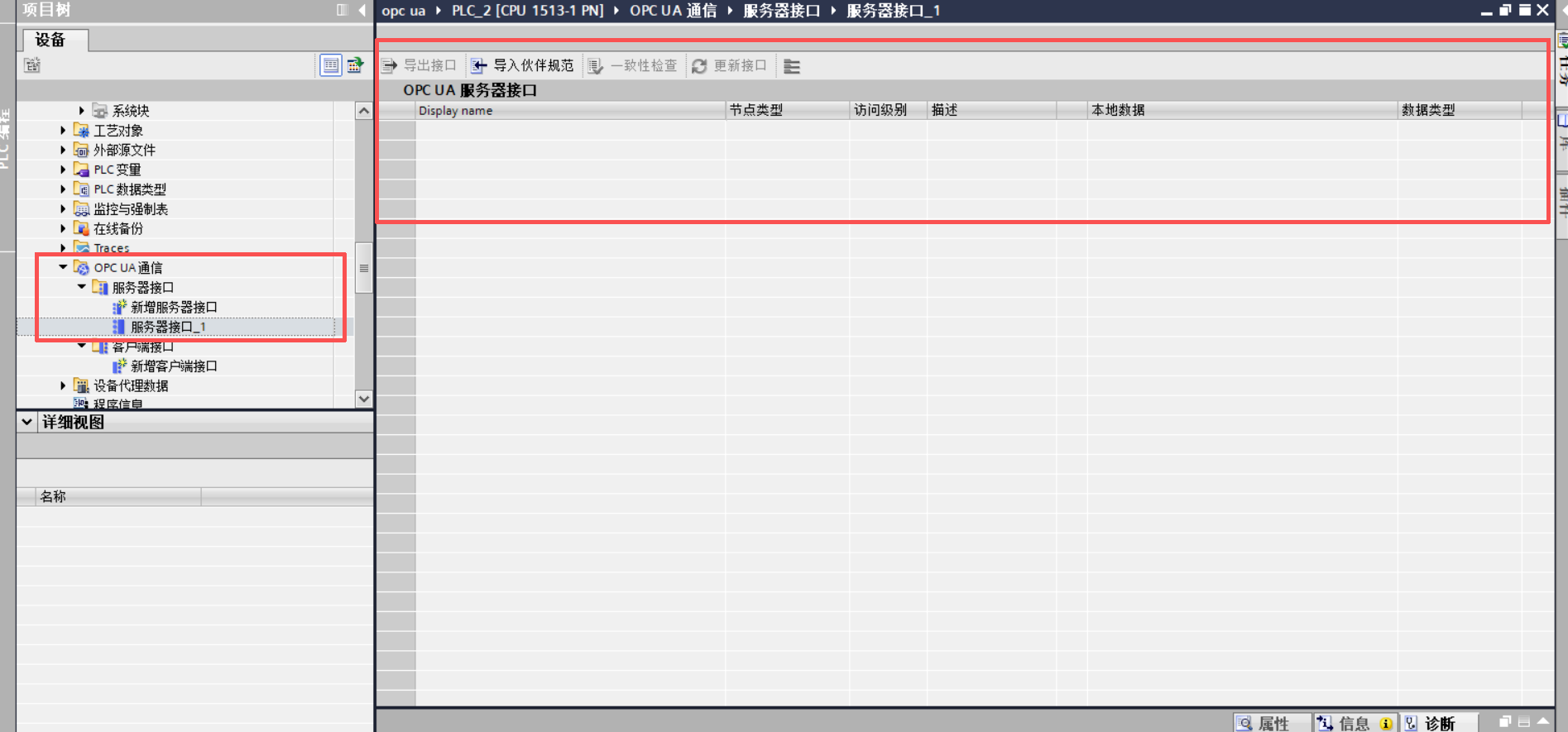This screenshot has height=732, width=1568.
Task: Toggle project tree auto-collapse icon
Action: pyautogui.click(x=342, y=10)
